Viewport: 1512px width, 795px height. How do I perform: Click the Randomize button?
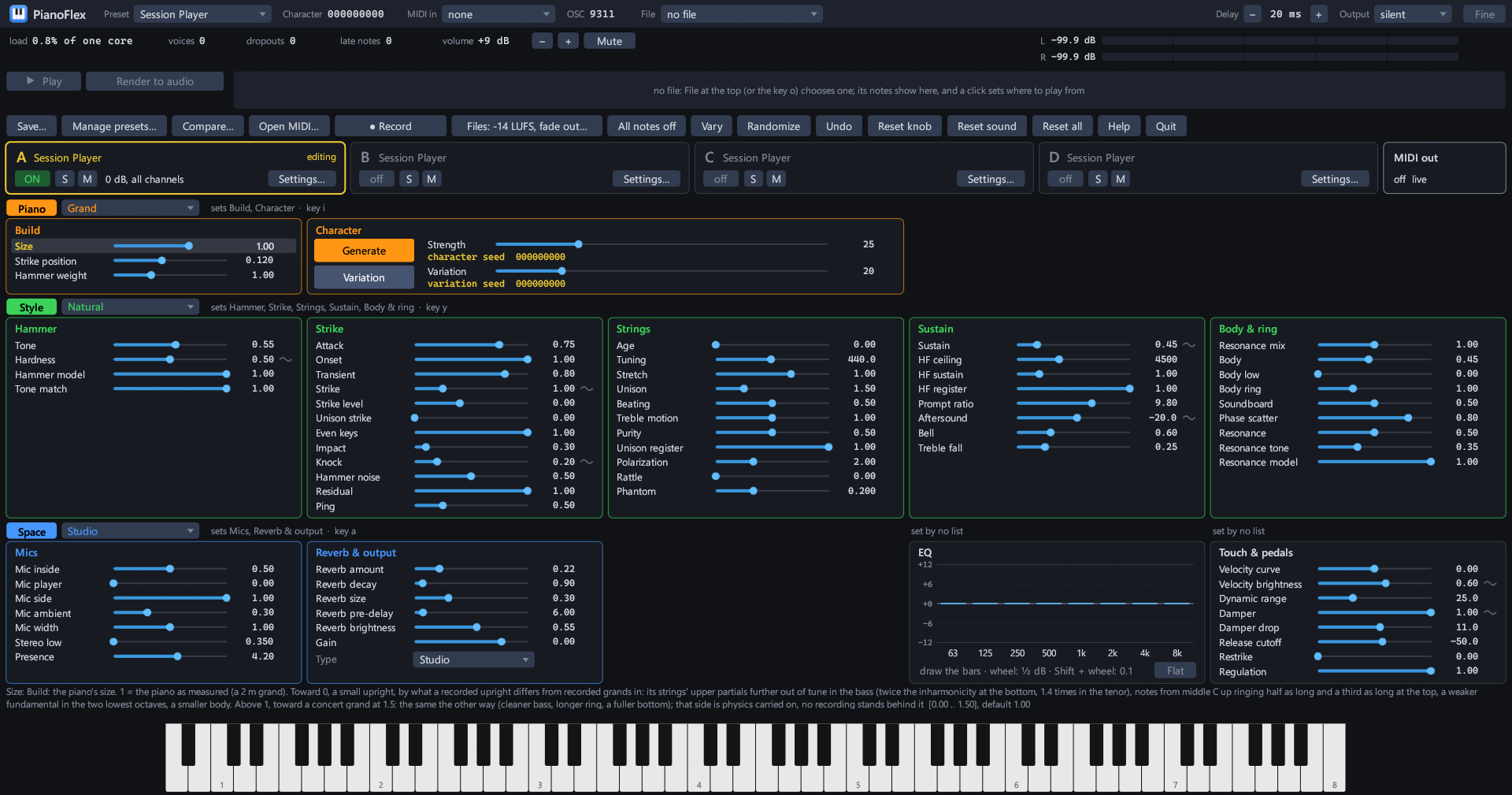[773, 126]
